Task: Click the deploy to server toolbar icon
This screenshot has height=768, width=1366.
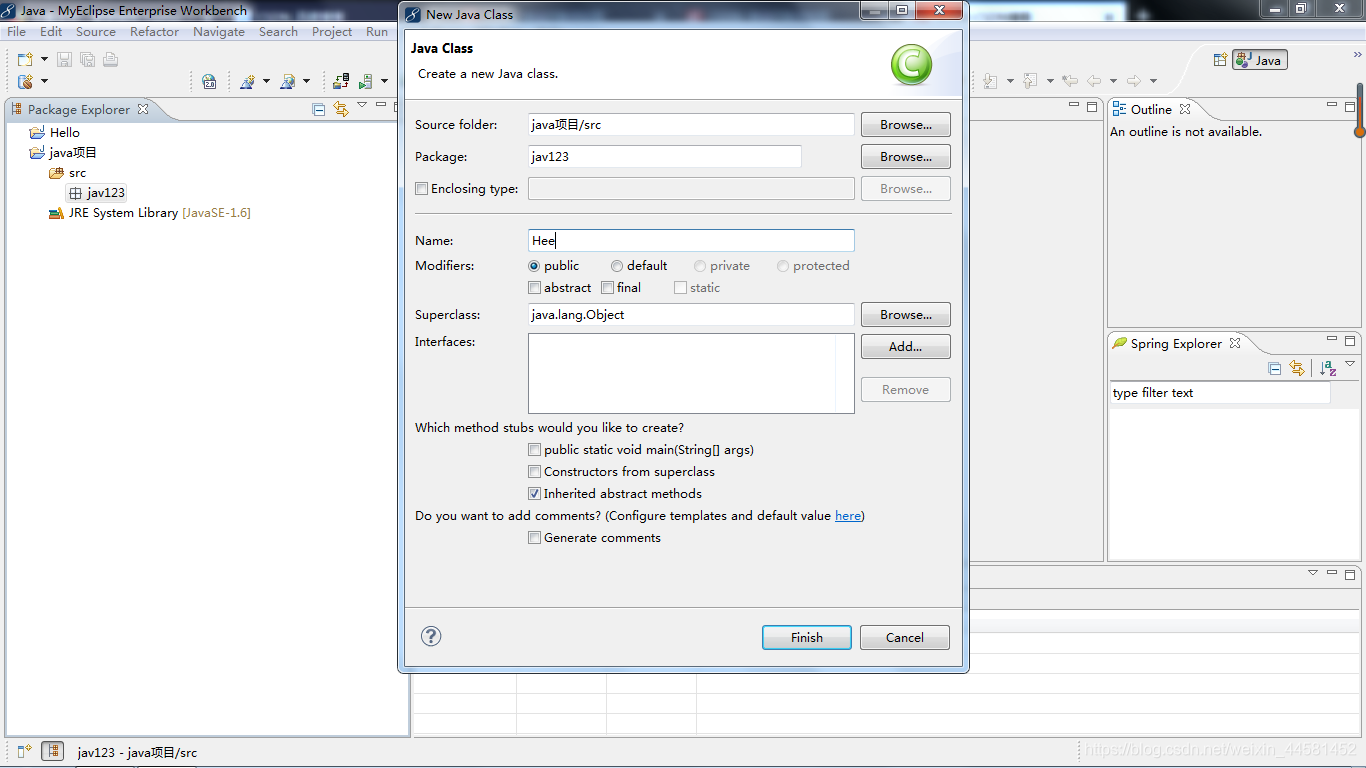Action: point(341,81)
